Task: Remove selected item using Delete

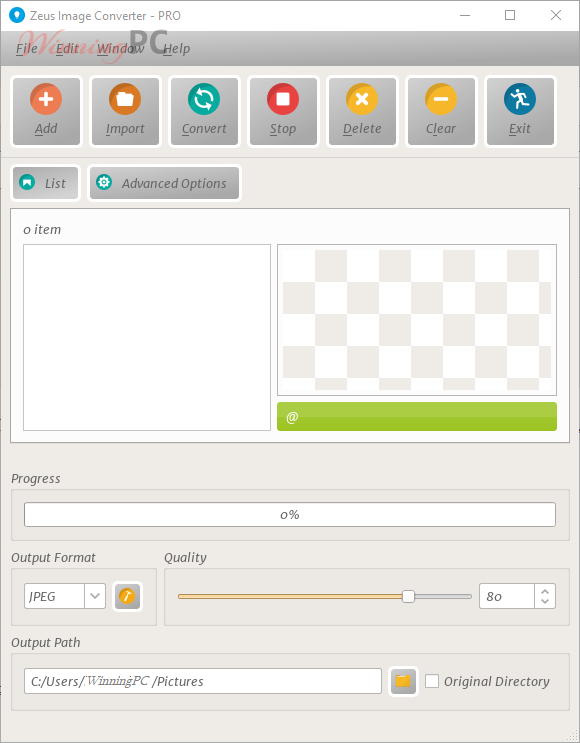Action: (362, 111)
